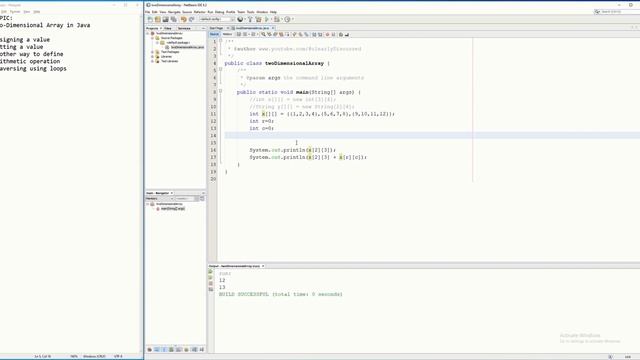640x360 pixels.
Task: Open the Help menu in NetBeans
Action: [x=273, y=12]
